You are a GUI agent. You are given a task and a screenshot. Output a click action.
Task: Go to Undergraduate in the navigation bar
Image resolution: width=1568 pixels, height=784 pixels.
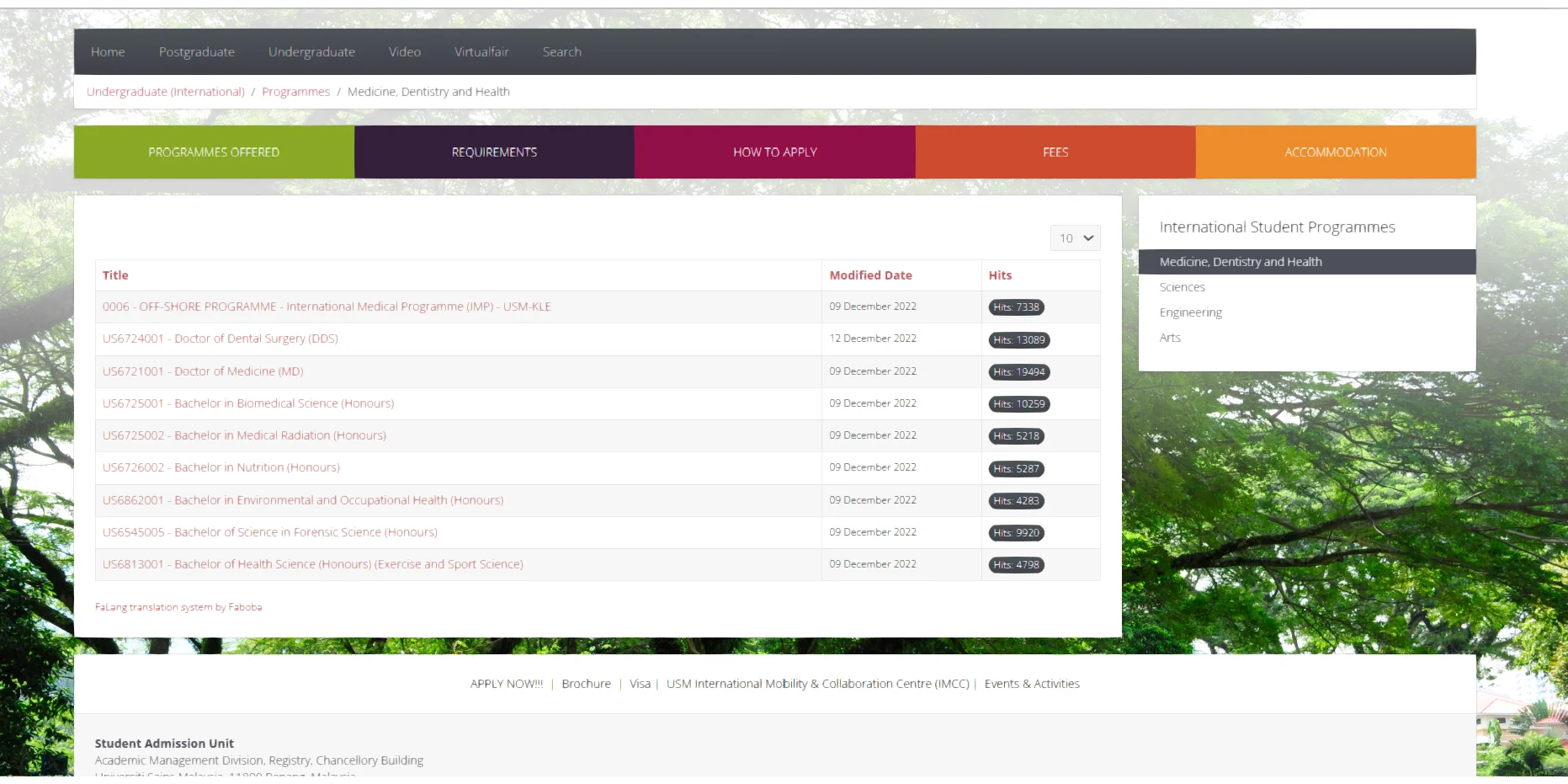(311, 52)
